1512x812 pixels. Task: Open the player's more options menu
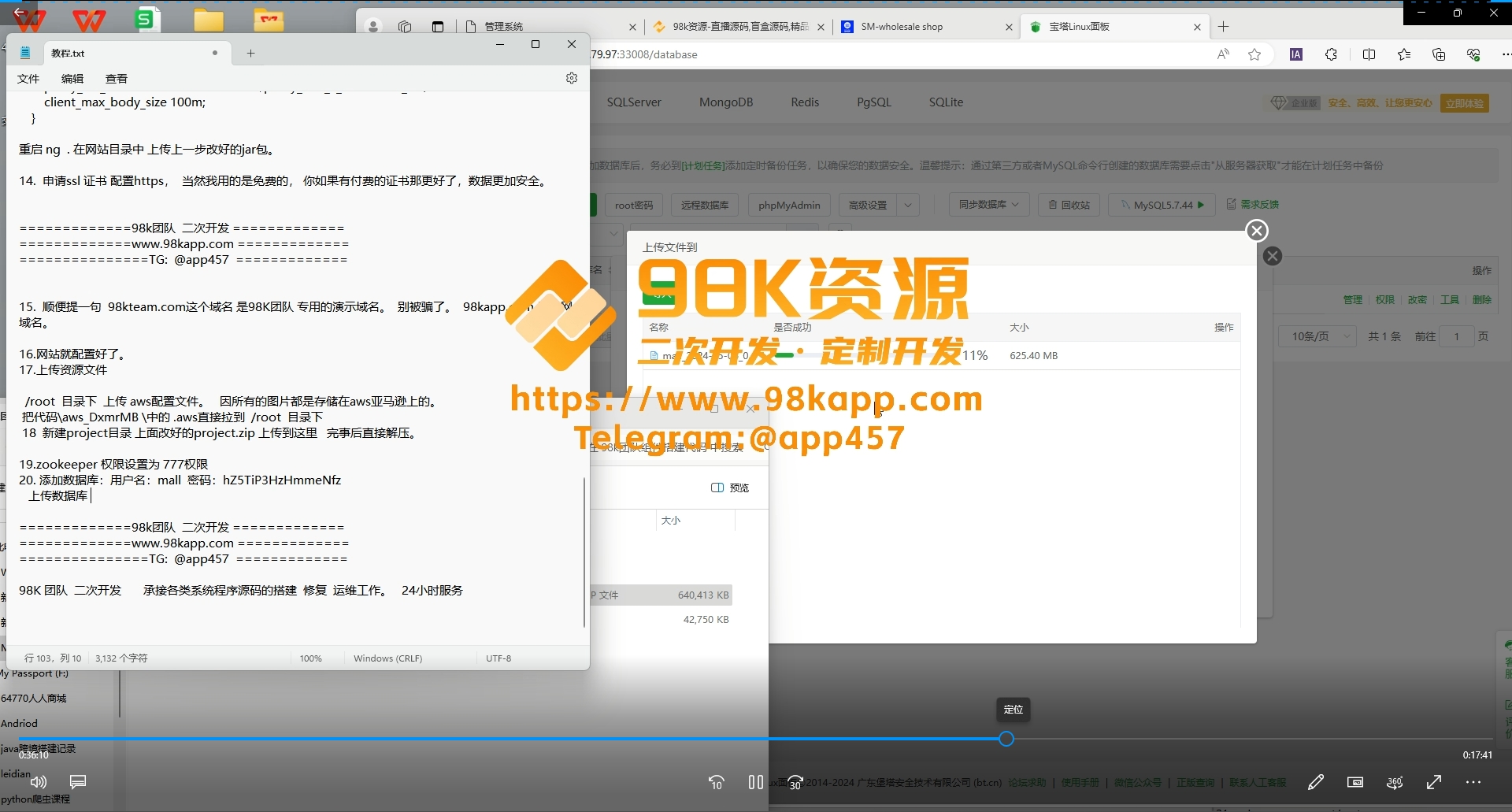(x=1473, y=782)
